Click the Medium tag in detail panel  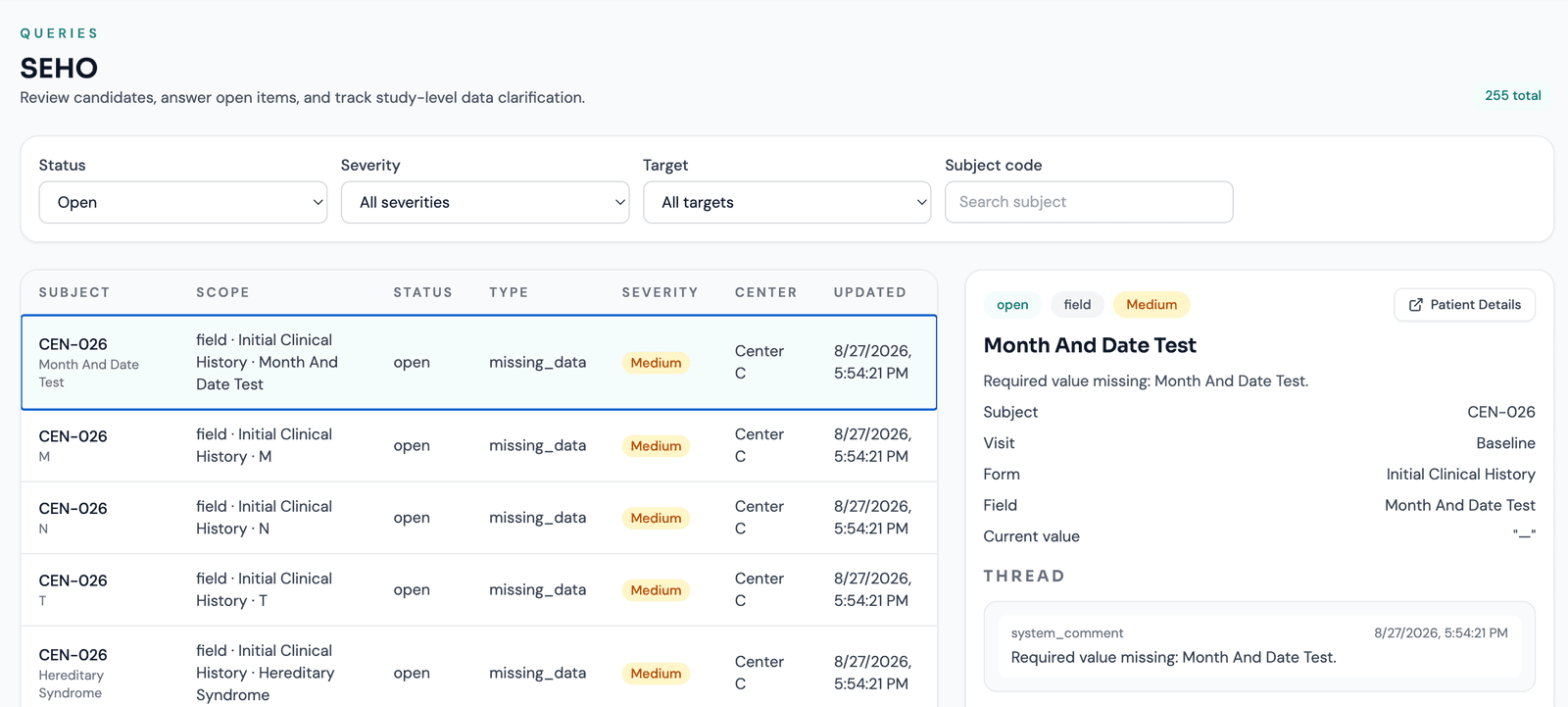point(1151,305)
